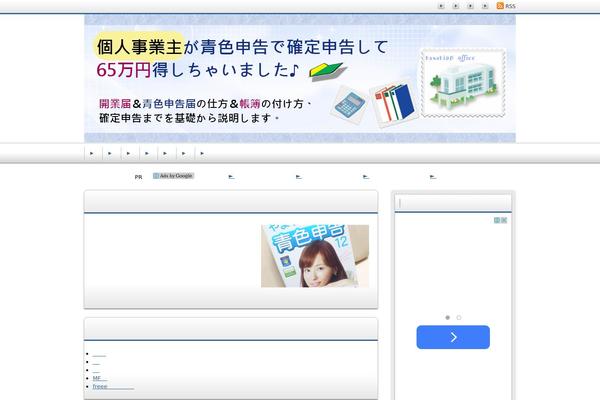
Task: Select the second arrow item in the main navigation bar
Action: click(x=110, y=153)
